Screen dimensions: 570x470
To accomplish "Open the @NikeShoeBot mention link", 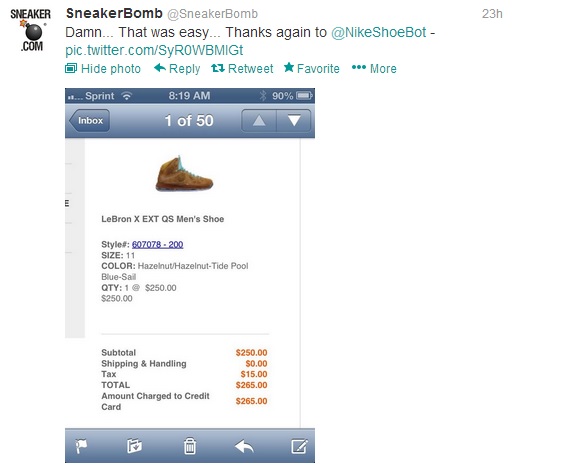I will point(378,32).
